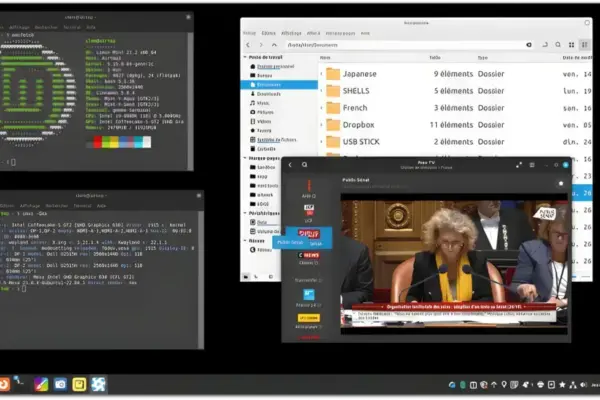Screen dimensions: 600x400
Task: Show places view via bottom-left sidebar icon
Action: coord(246,276)
